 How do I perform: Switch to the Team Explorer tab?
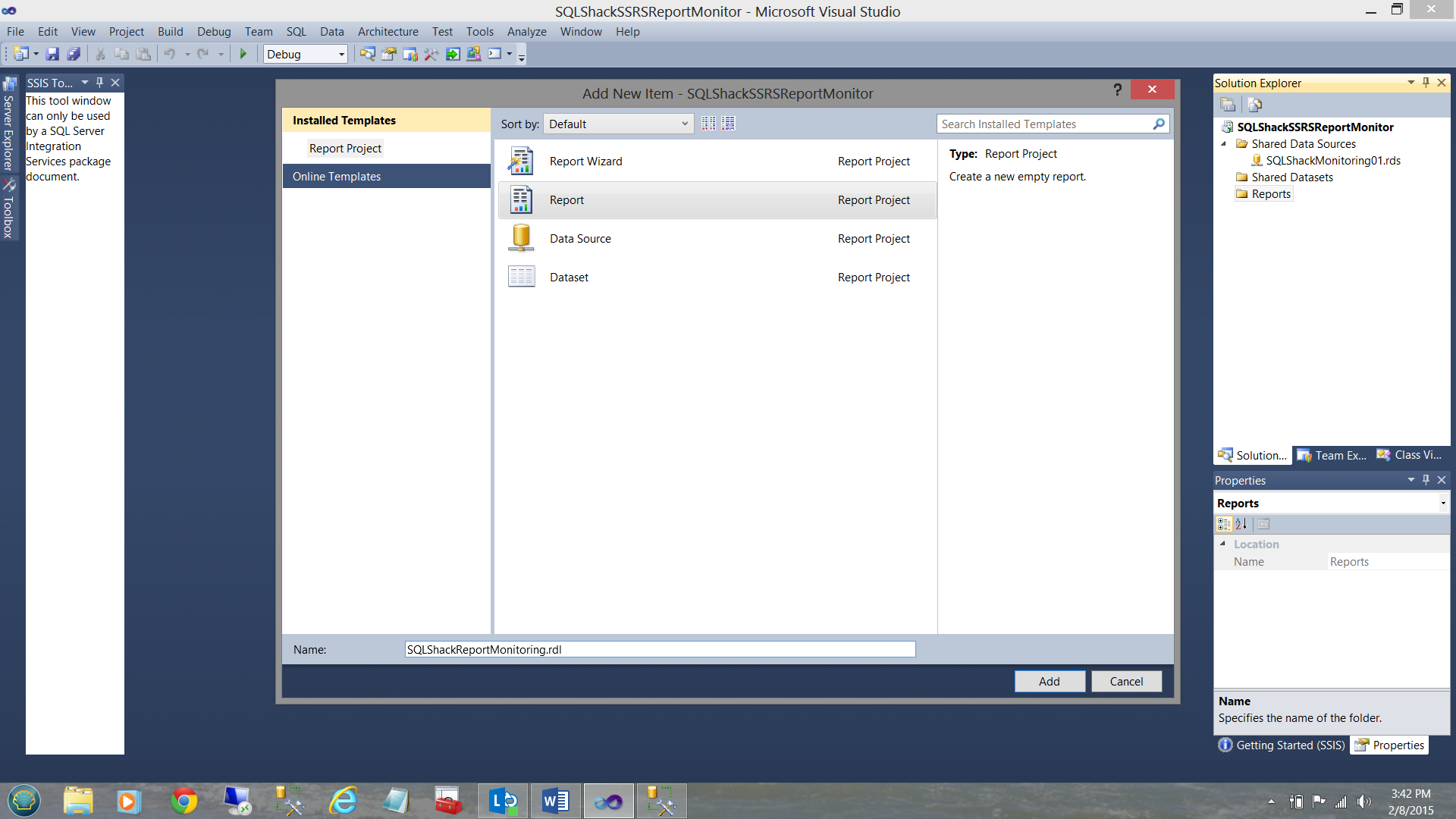1332,456
